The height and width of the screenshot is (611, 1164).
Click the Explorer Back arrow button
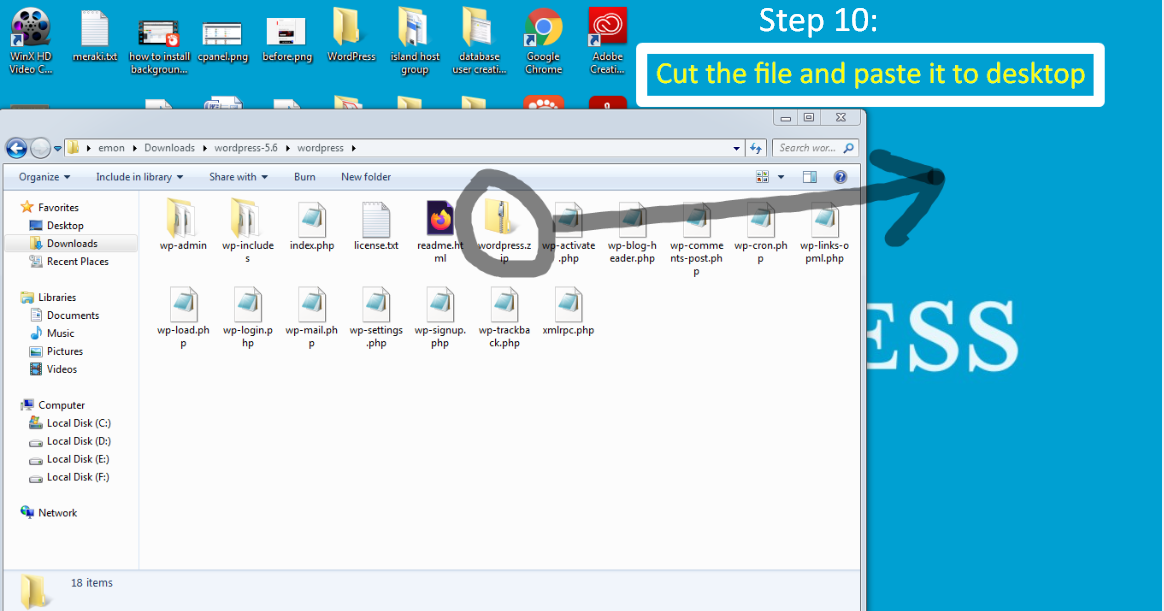[16, 148]
